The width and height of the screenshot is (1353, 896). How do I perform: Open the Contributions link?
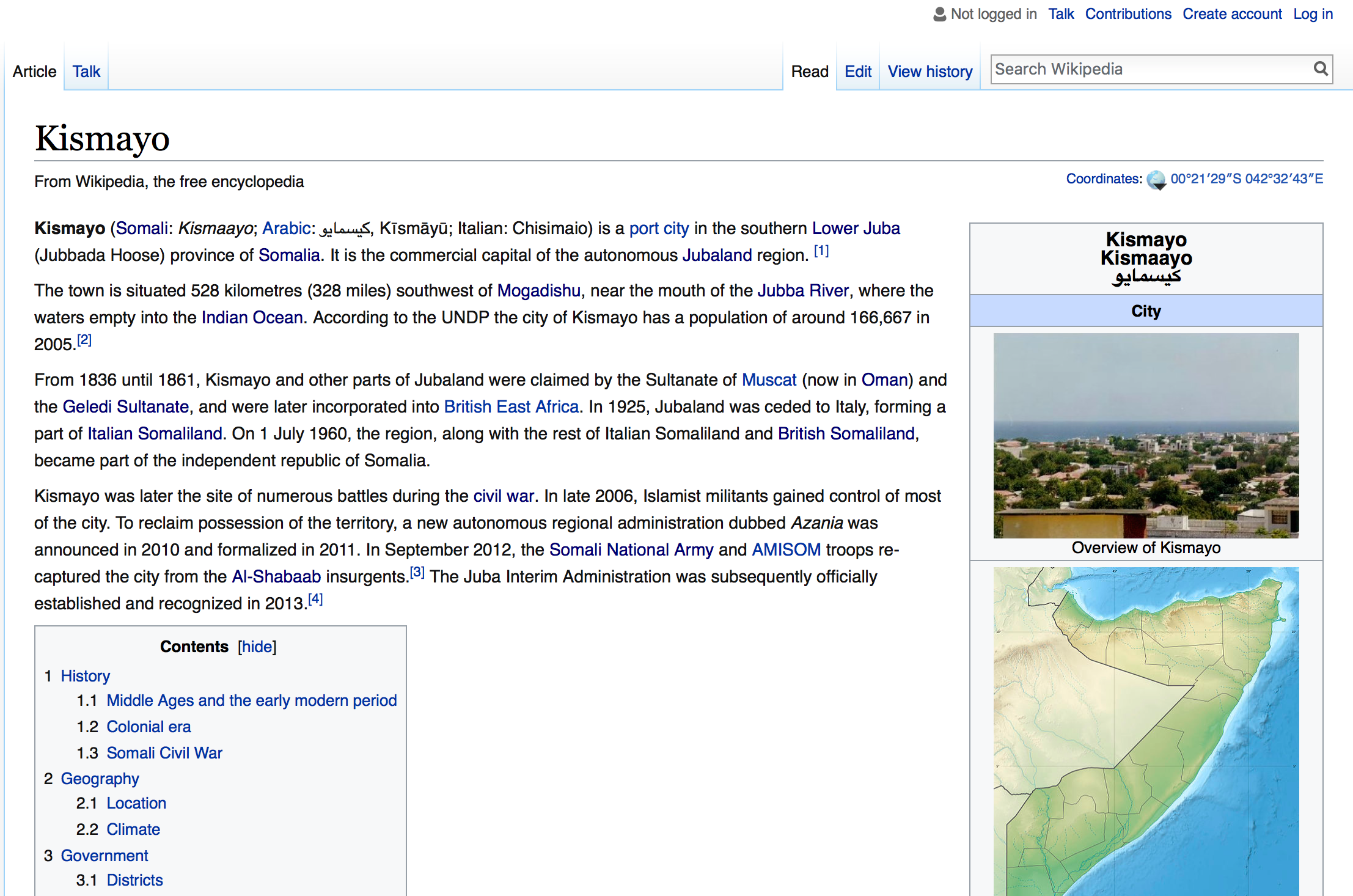tap(1128, 14)
